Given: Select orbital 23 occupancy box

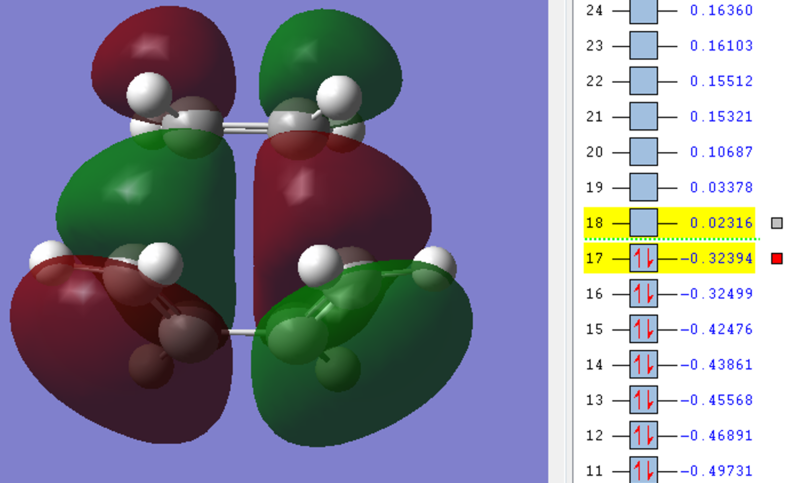Looking at the screenshot, I should (x=643, y=46).
